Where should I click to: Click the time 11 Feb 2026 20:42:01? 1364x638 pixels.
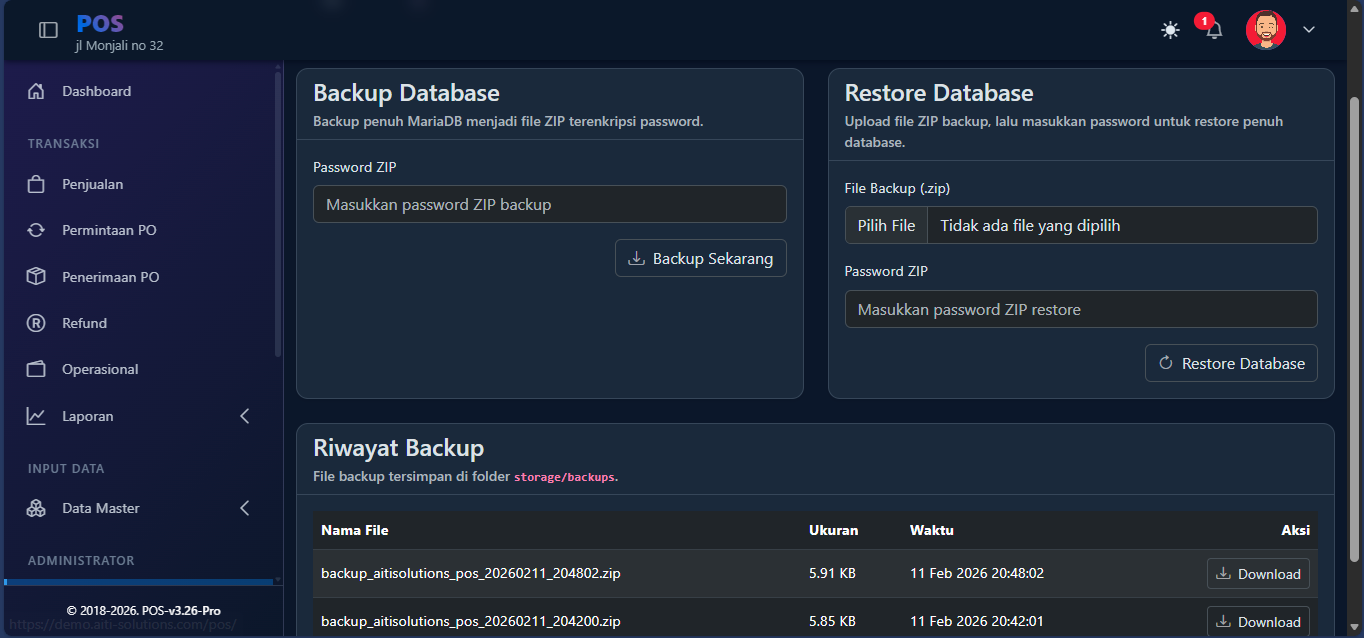click(977, 621)
